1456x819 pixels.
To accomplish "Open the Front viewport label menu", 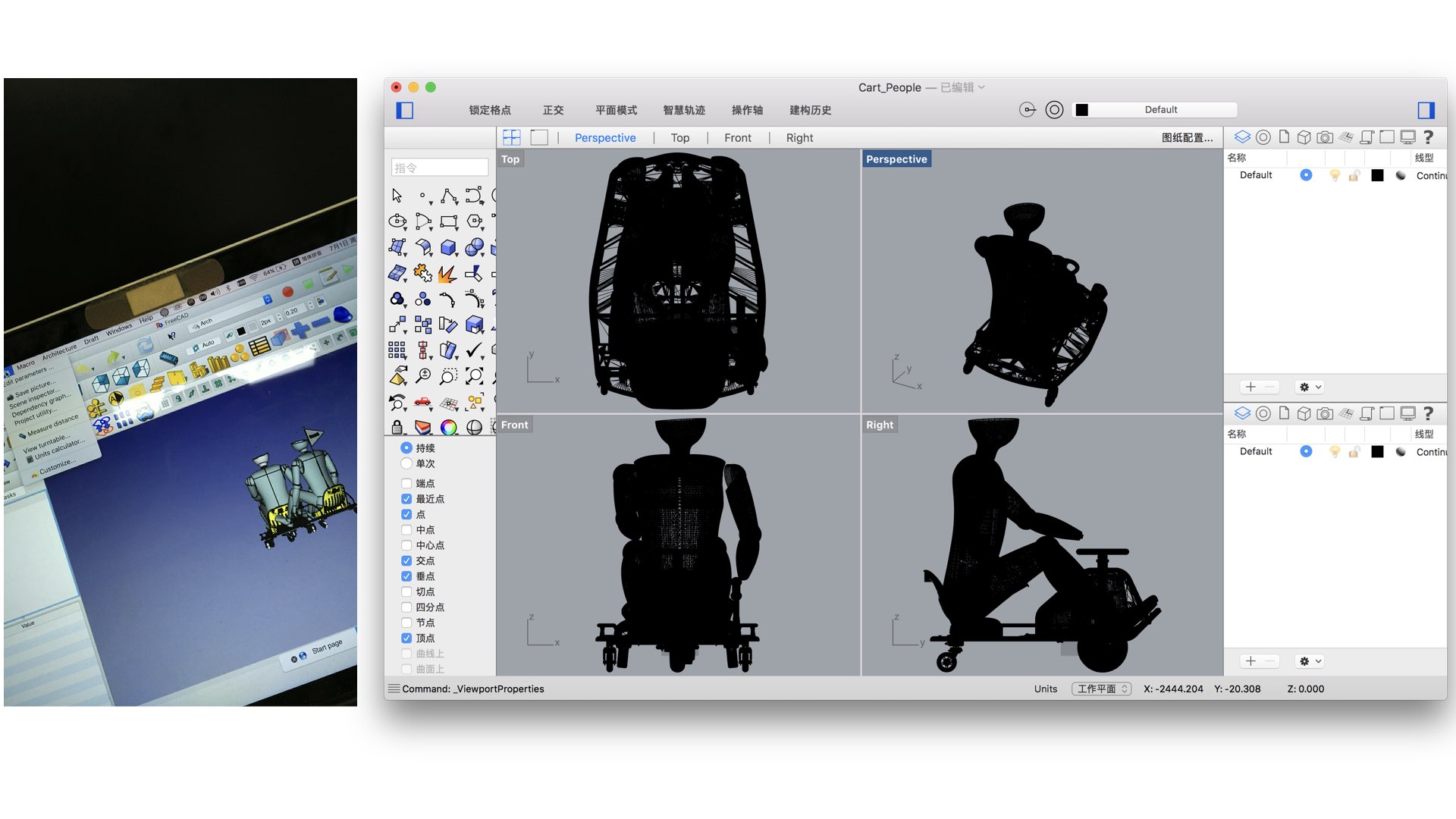I will point(514,425).
